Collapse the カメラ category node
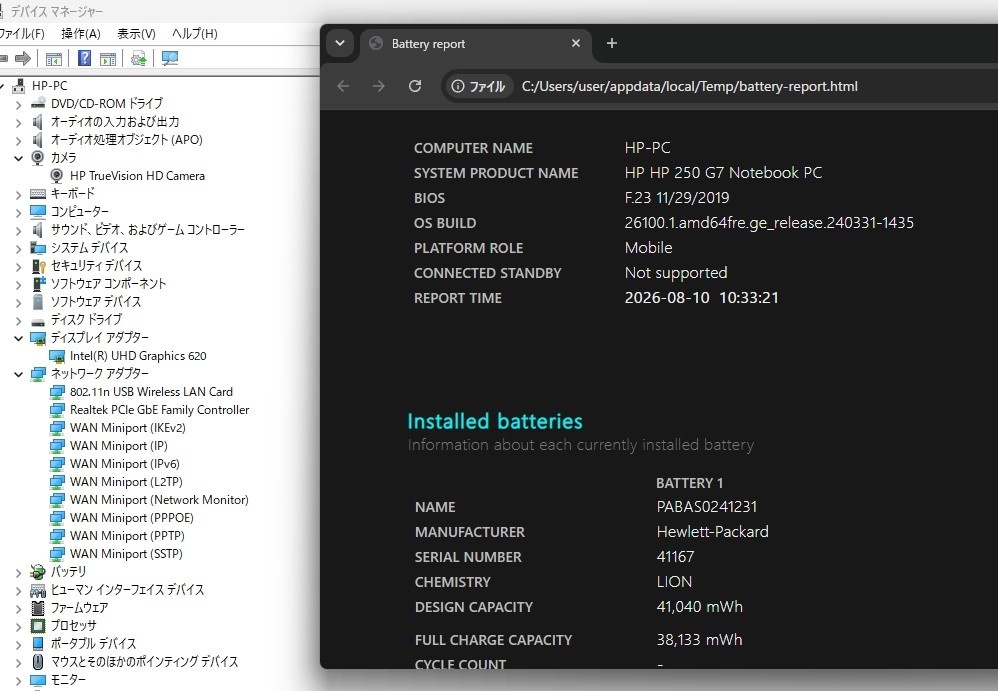This screenshot has width=998, height=691. click(18, 158)
